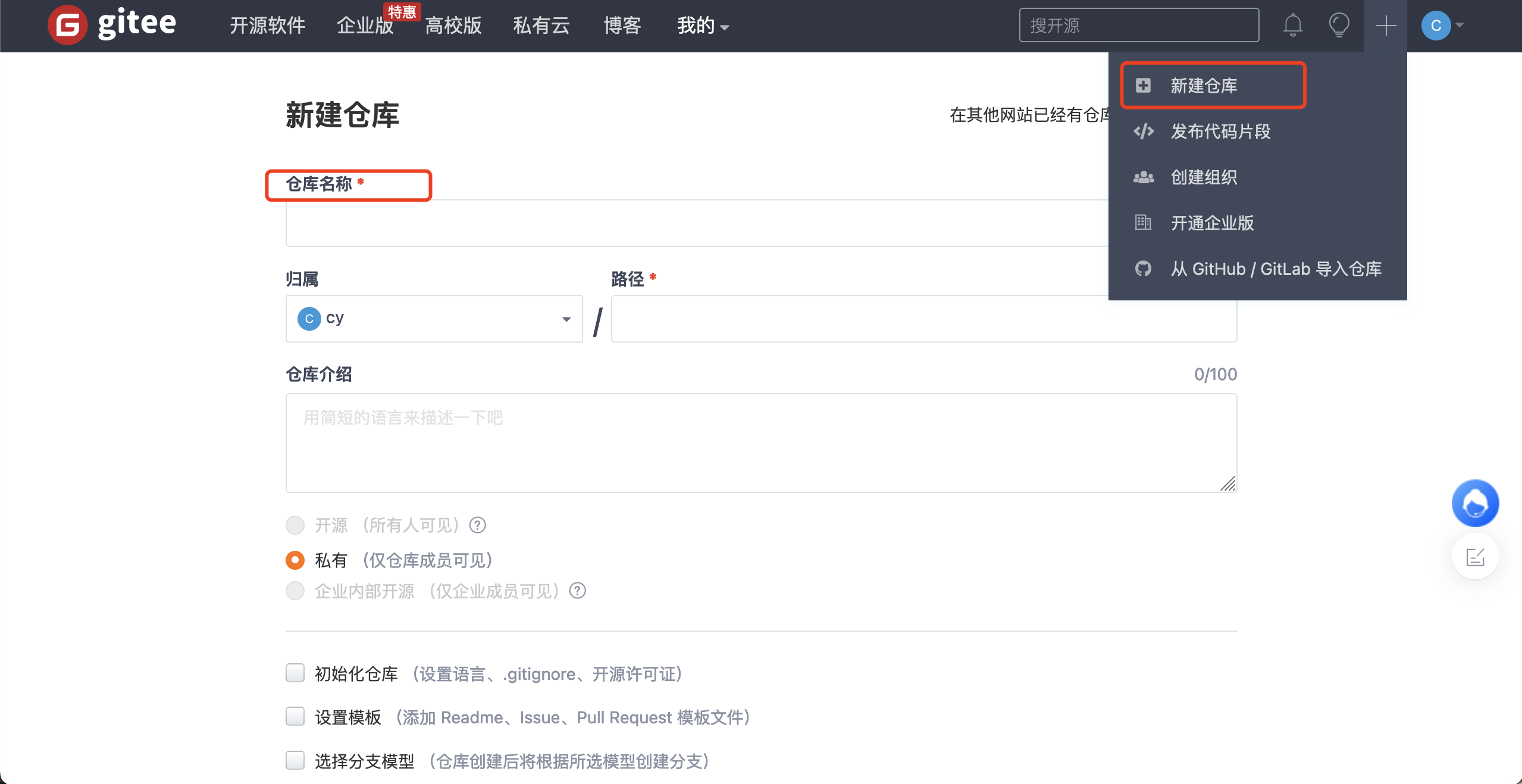
Task: Open 从 GitHub / GitLab 导入仓库
Action: (1276, 269)
